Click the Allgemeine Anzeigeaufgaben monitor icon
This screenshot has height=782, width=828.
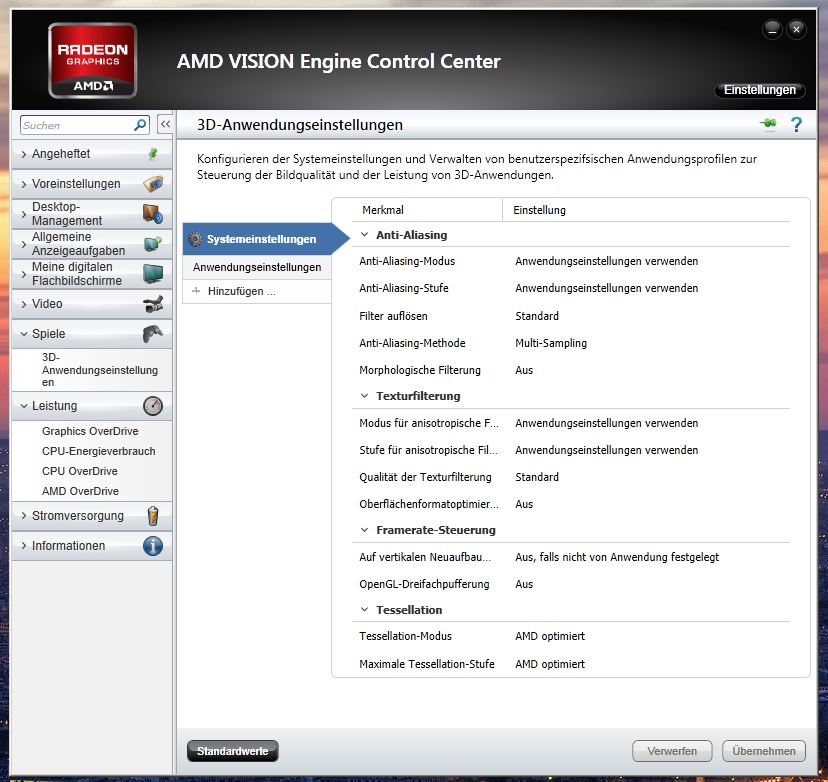click(x=153, y=244)
